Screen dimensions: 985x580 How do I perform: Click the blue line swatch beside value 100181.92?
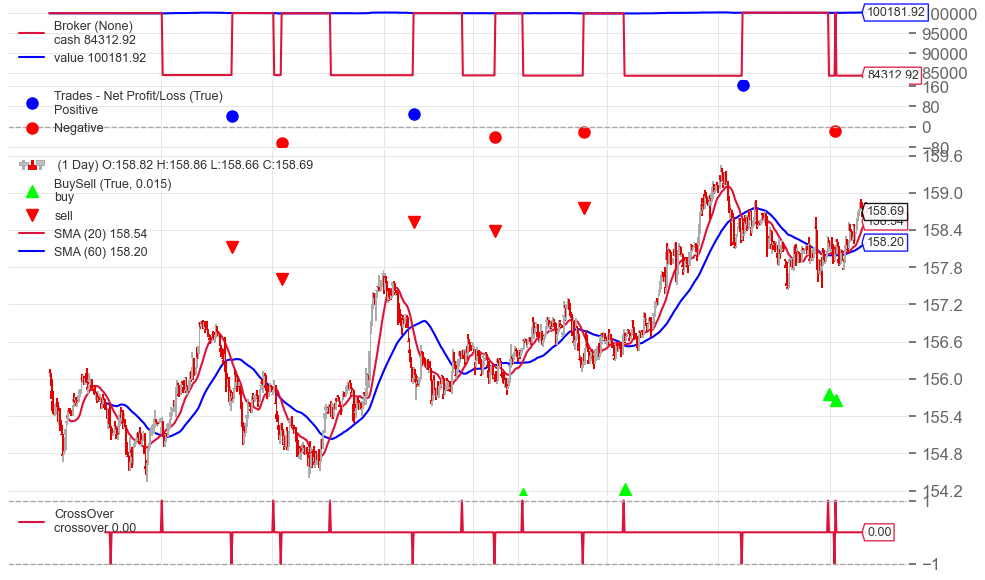pyautogui.click(x=31, y=58)
